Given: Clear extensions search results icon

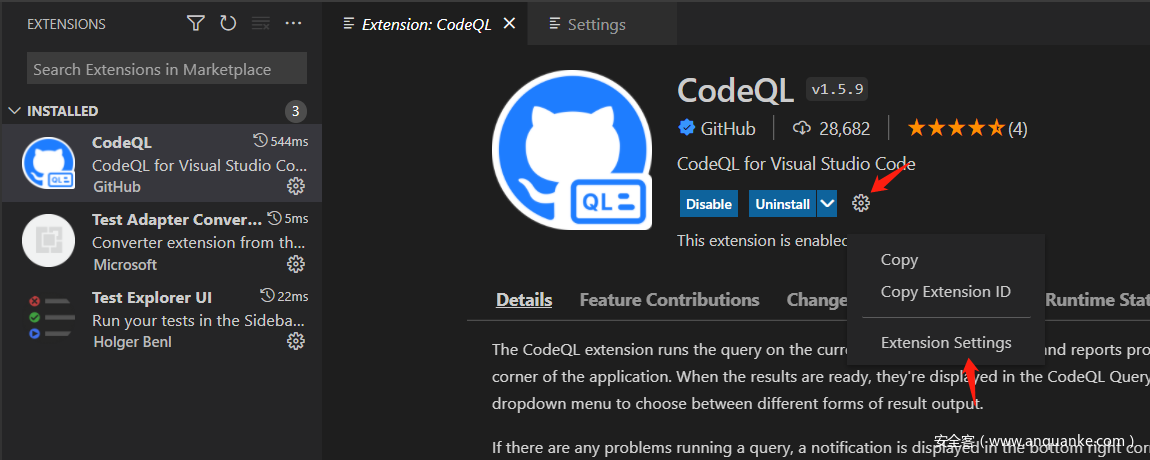Looking at the screenshot, I should point(260,23).
